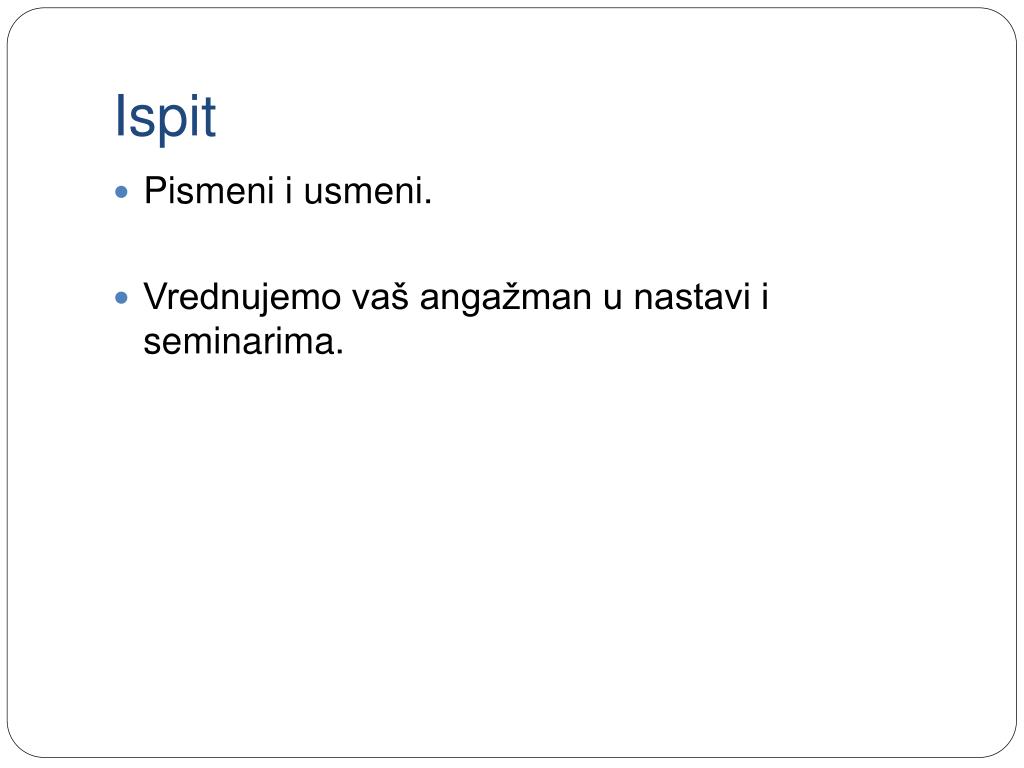Click the slide title "Ispit"

pos(165,117)
